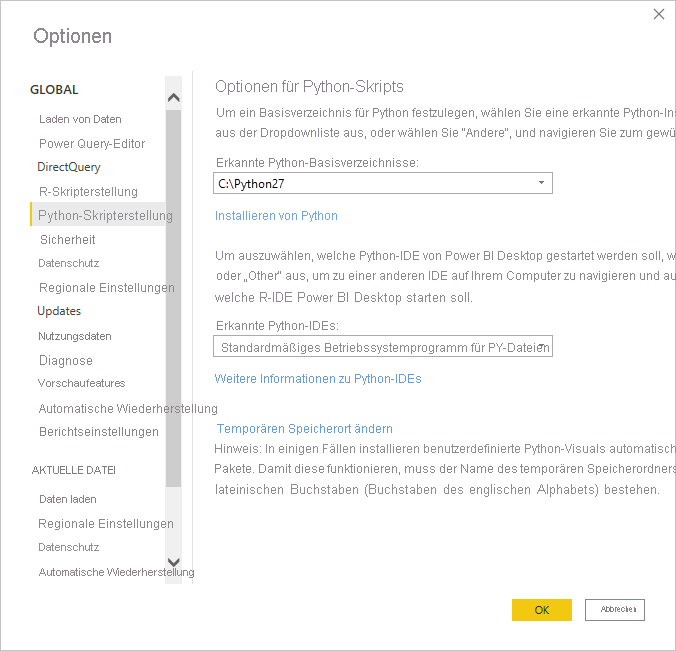Click the sidebar scroll-down arrow
The width and height of the screenshot is (676, 651).
coord(173,562)
